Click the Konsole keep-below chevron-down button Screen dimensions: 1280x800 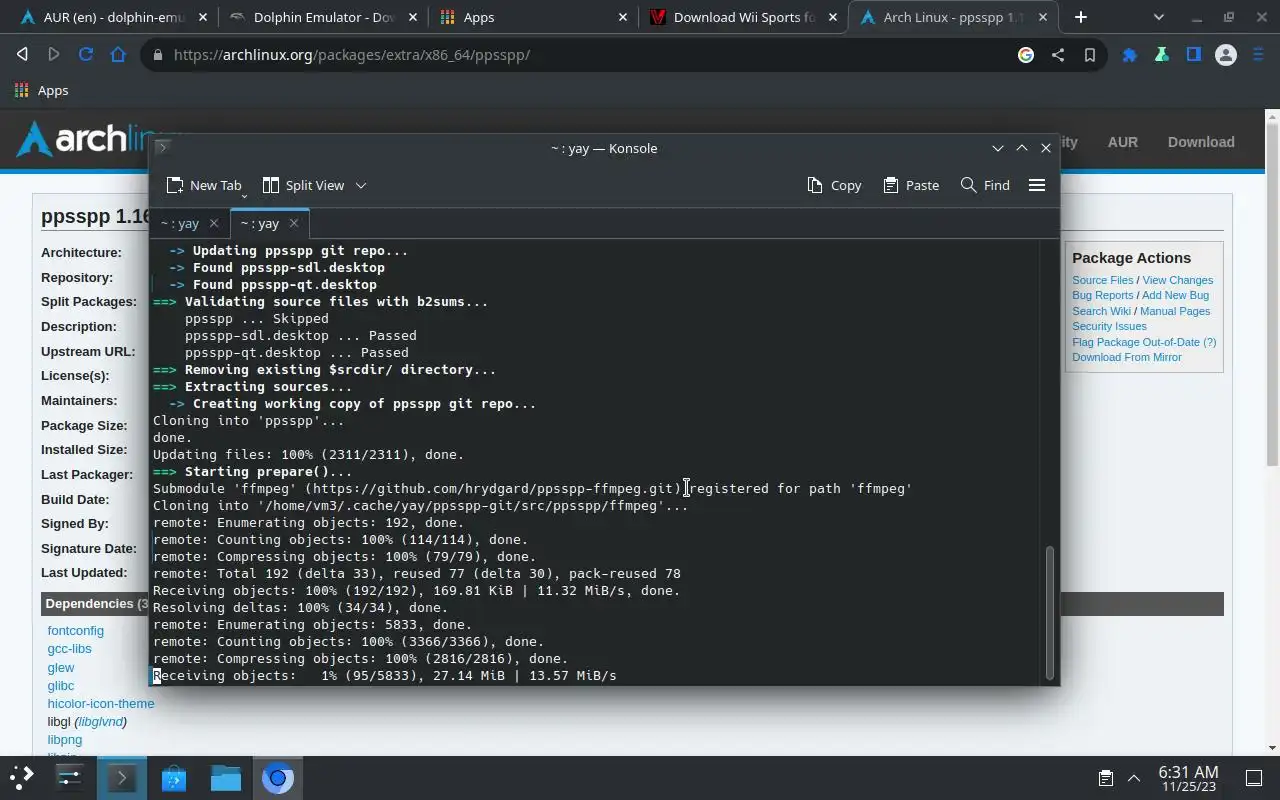coord(997,148)
